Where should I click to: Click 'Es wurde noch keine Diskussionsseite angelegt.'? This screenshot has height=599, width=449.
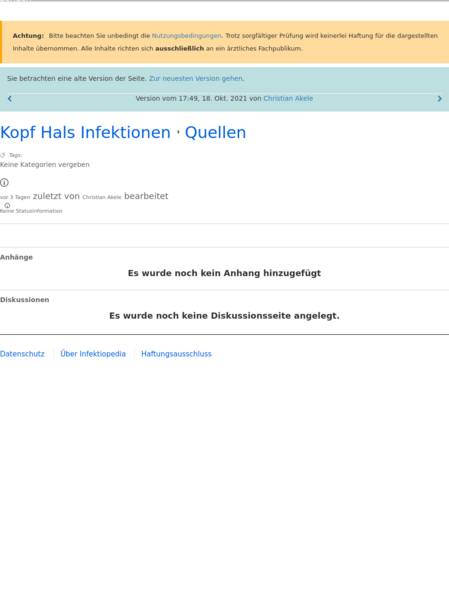click(224, 316)
